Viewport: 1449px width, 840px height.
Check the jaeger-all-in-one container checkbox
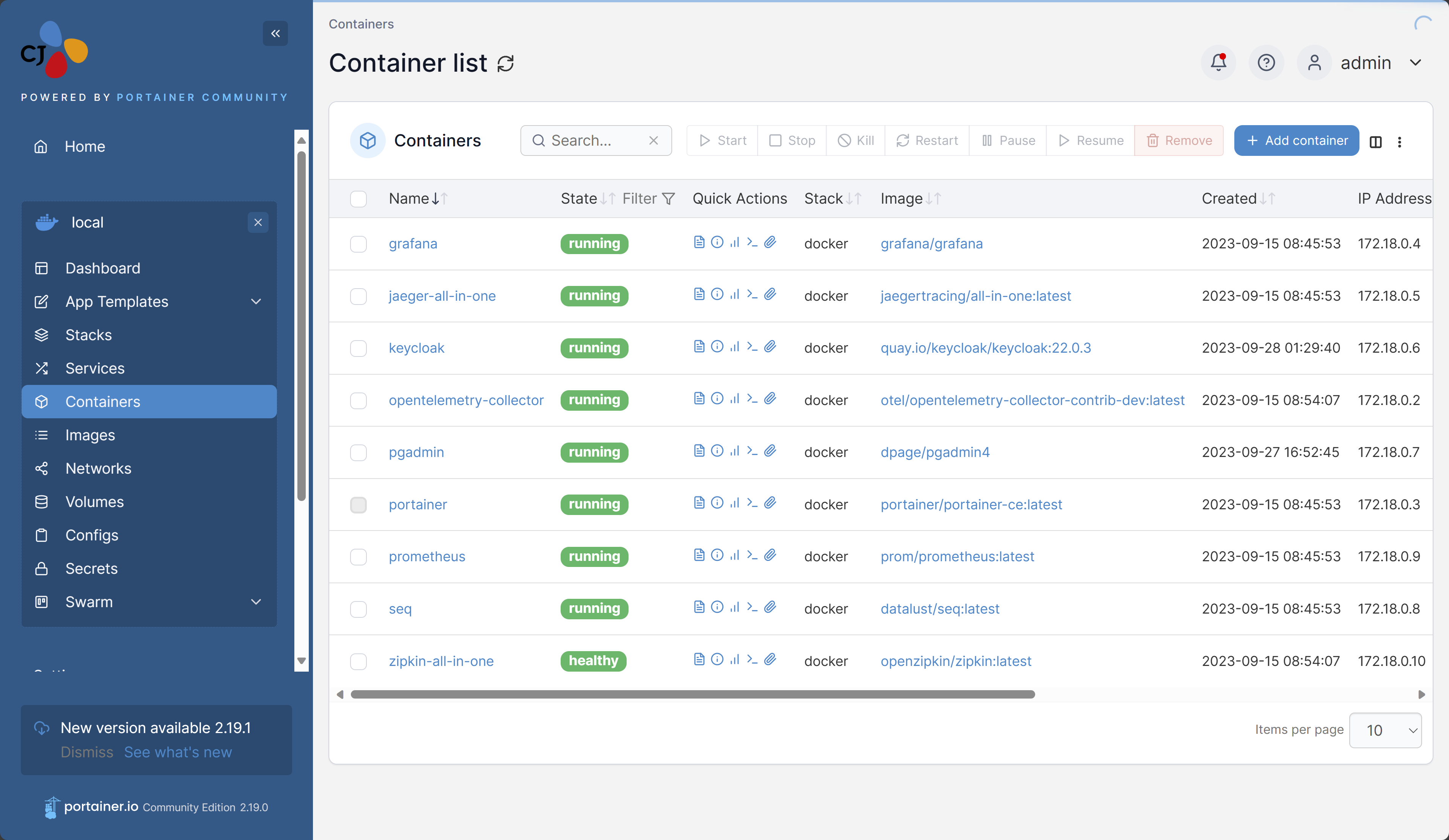[x=358, y=296]
